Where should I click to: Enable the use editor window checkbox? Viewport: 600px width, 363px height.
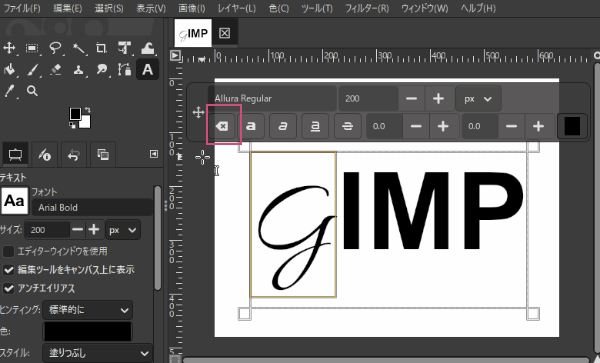pyautogui.click(x=8, y=251)
